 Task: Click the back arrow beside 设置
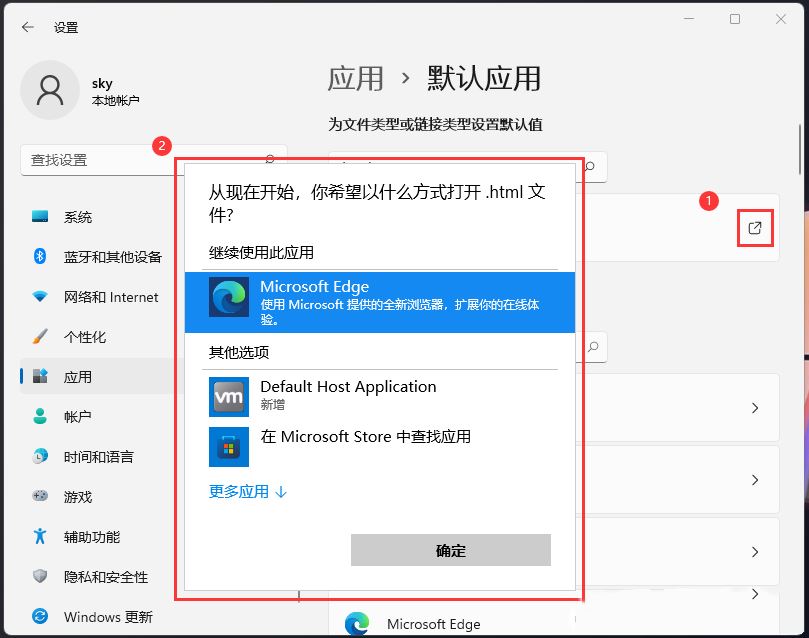click(28, 27)
